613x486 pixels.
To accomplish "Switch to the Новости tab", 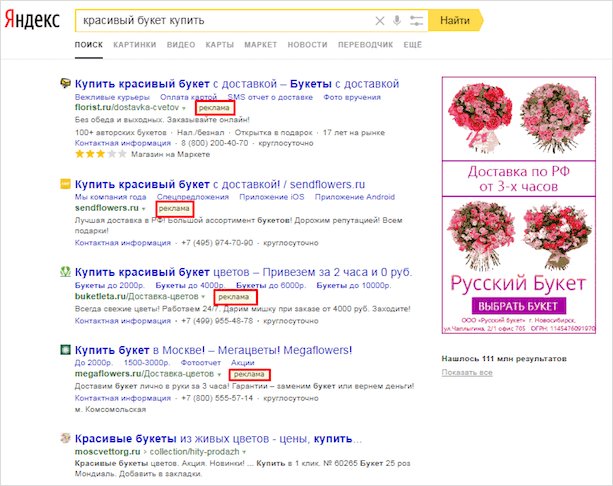I will coord(306,46).
